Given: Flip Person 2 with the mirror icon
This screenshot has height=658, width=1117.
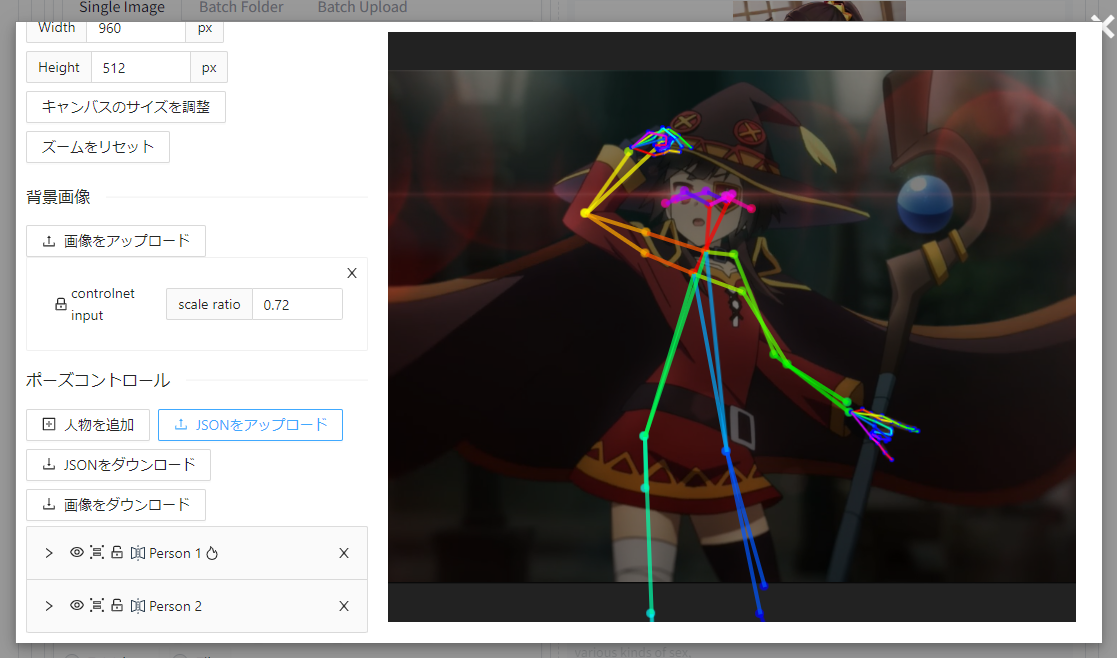Looking at the screenshot, I should point(137,606).
